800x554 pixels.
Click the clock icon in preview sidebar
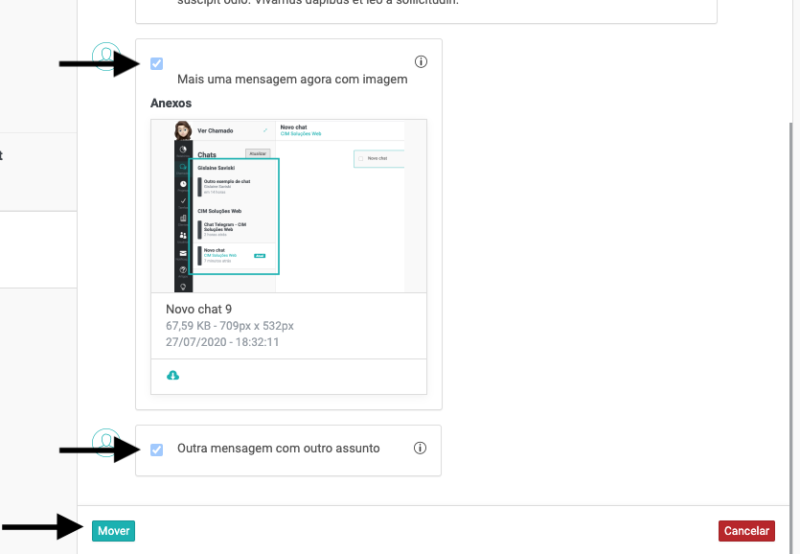[x=183, y=184]
